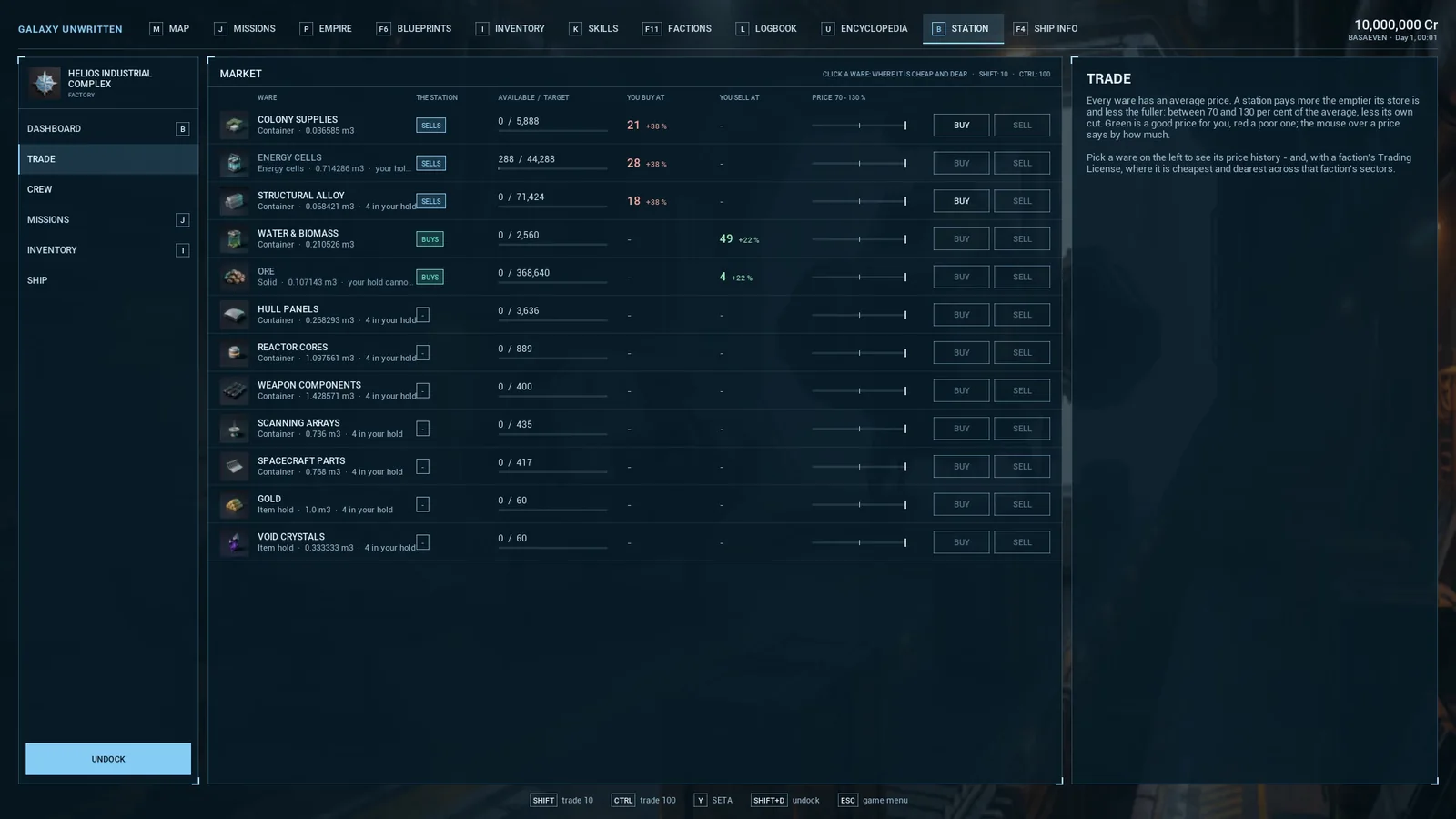This screenshot has height=819, width=1456.
Task: Click the Reactor Cores ware icon
Action: point(234,353)
